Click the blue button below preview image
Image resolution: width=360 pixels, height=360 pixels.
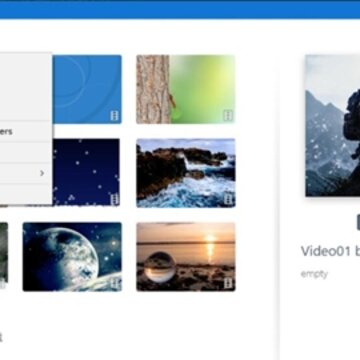358,222
